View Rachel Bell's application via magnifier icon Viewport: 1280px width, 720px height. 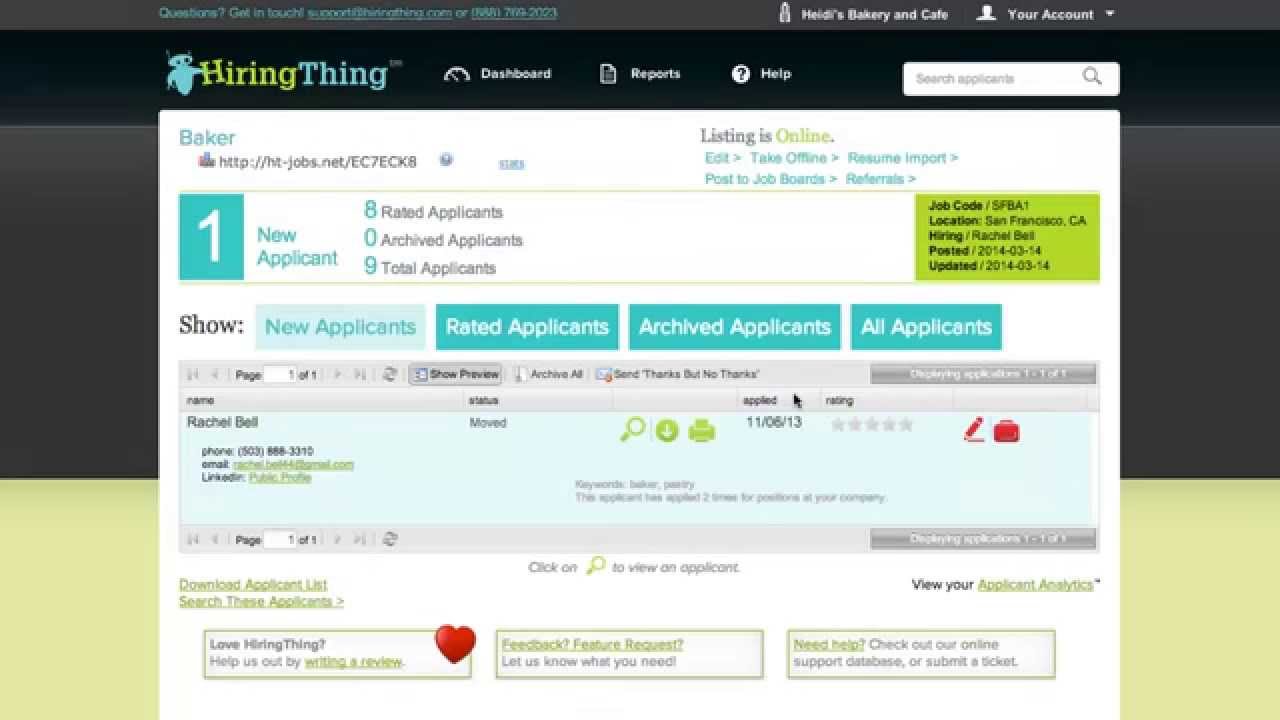[x=630, y=430]
